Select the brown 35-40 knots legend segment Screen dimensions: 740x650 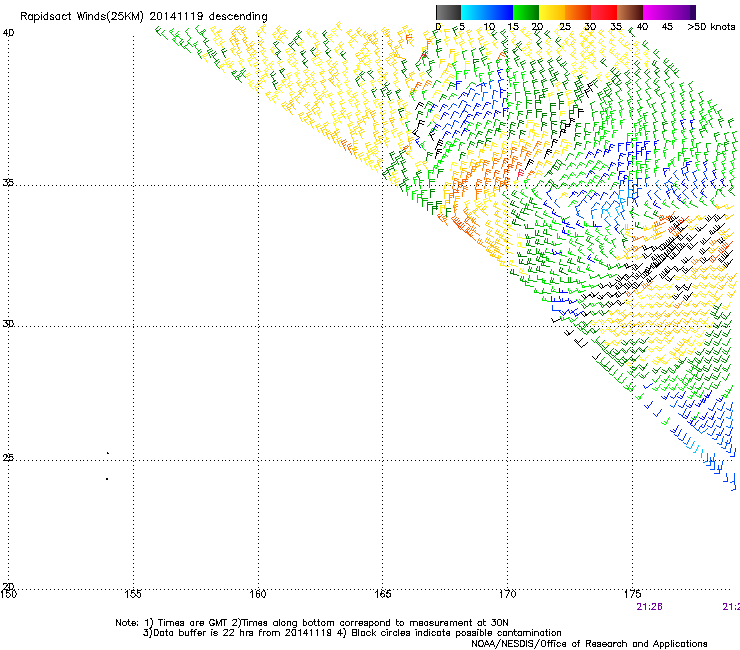tap(630, 12)
